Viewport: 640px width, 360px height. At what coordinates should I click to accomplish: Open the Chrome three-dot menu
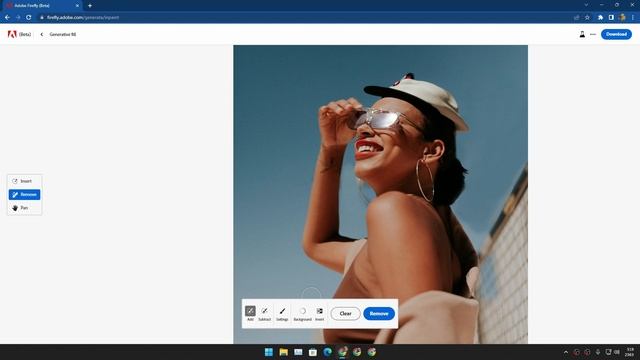tap(633, 17)
